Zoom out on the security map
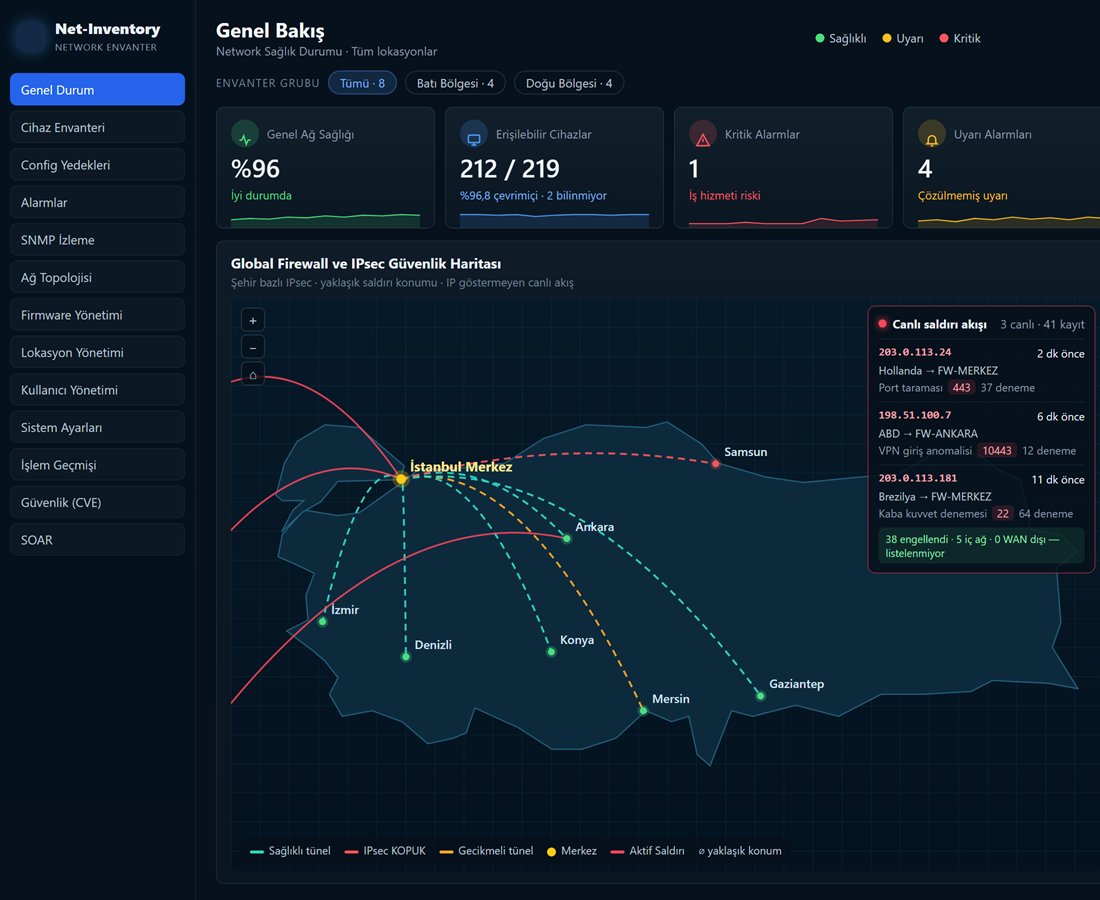Screen dimensions: 1100x900 coord(253,347)
